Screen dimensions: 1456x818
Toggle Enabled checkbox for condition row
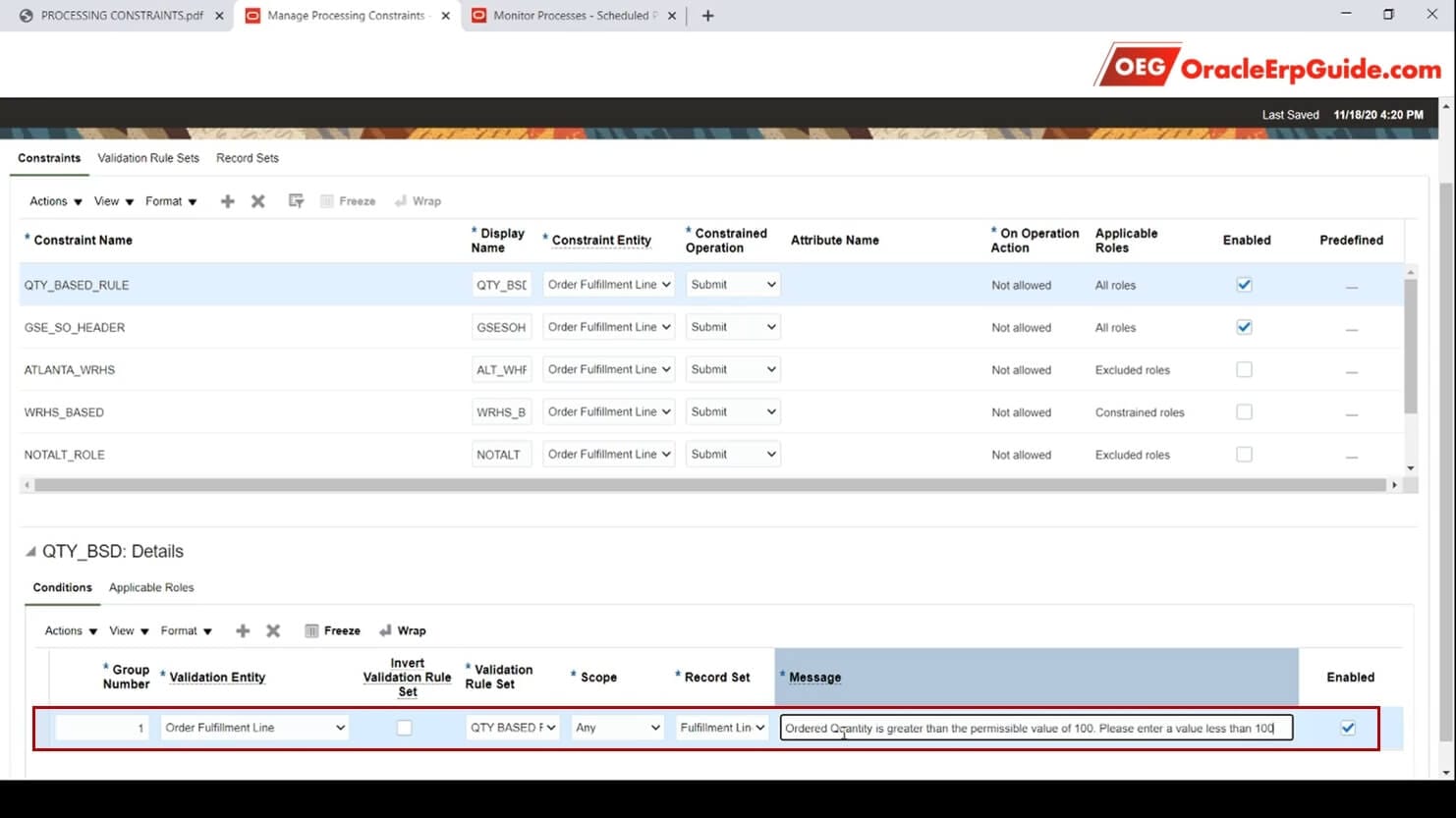coord(1348,728)
